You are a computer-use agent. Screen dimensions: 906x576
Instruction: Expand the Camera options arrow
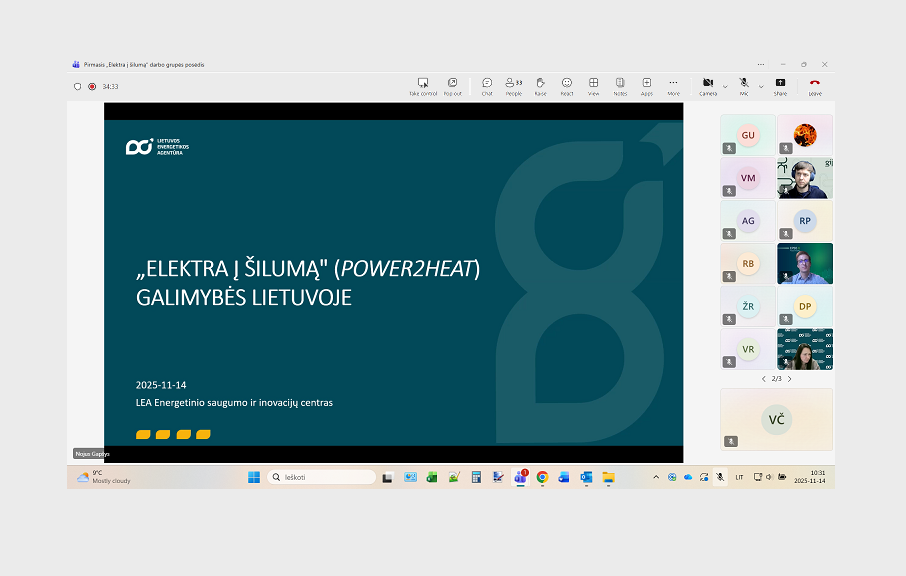[725, 86]
